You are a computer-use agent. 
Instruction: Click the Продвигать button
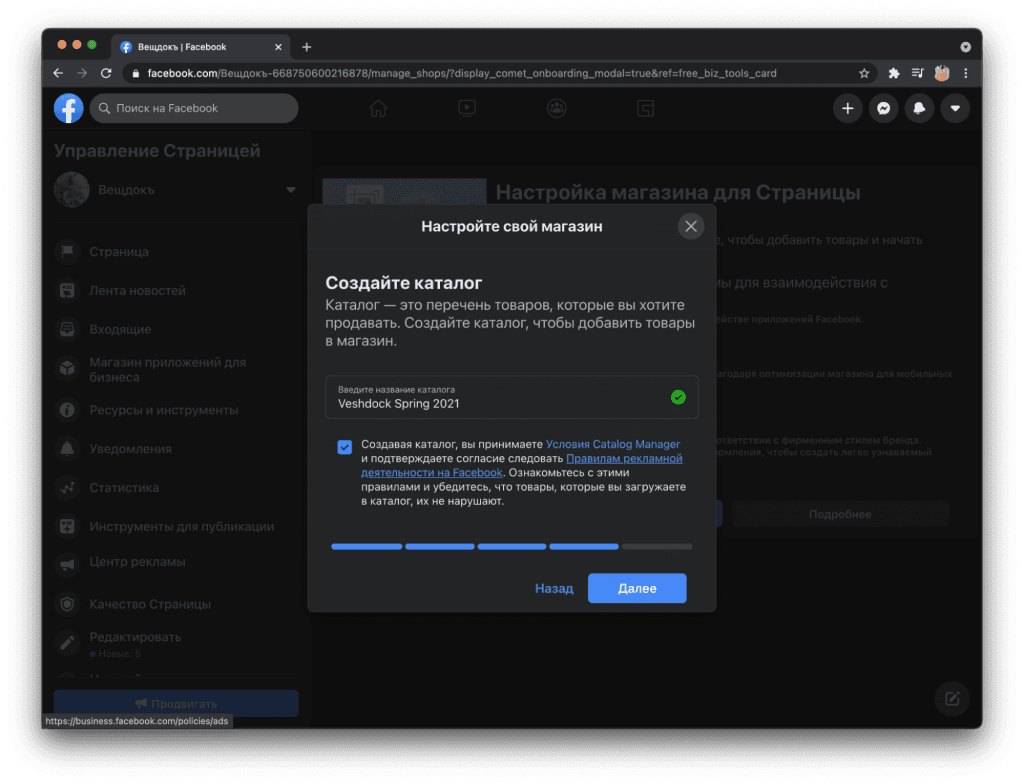coord(176,704)
